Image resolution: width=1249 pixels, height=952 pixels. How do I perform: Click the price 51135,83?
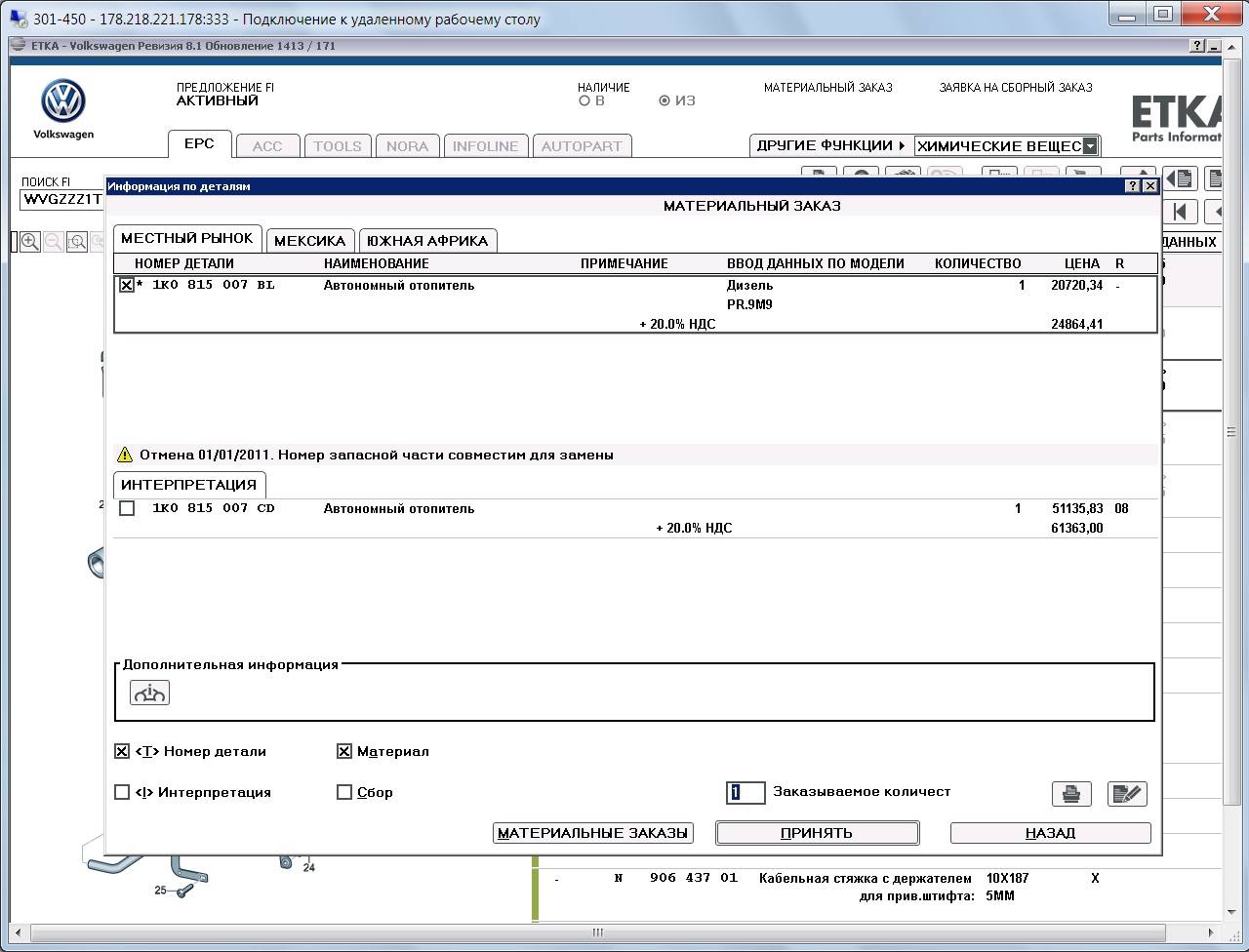[1077, 508]
